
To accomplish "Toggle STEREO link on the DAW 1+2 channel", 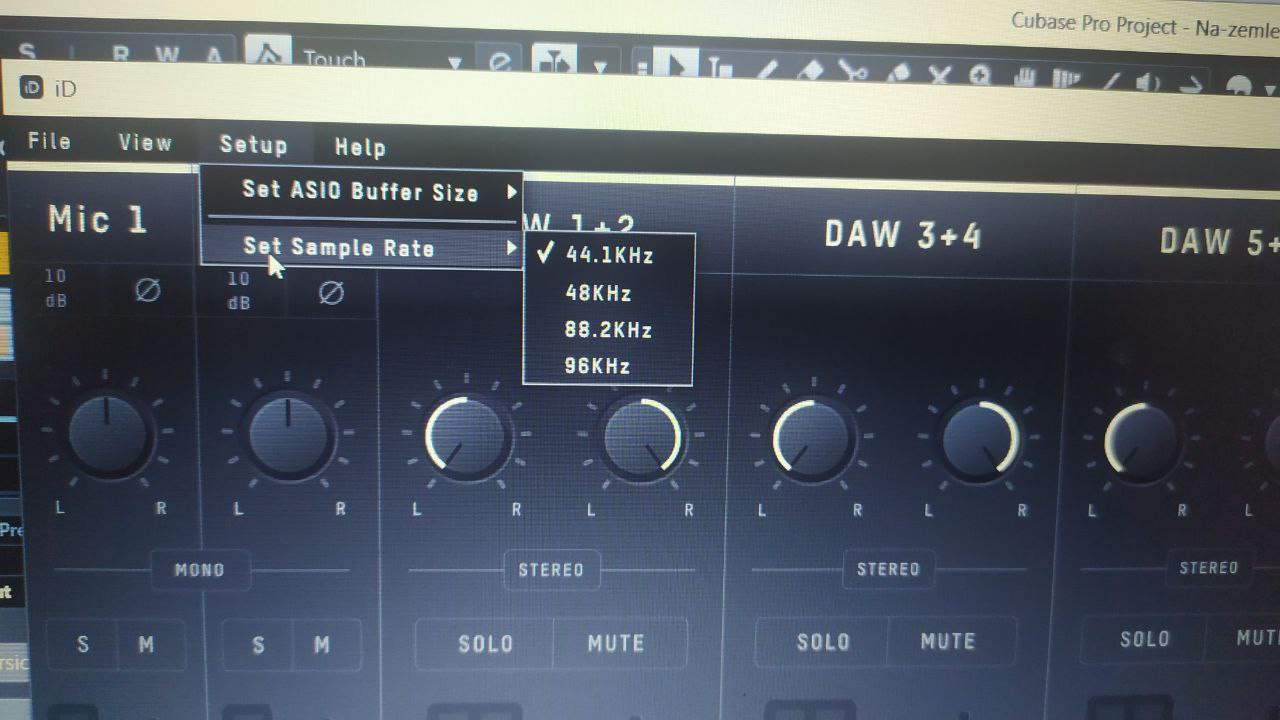I will [551, 570].
